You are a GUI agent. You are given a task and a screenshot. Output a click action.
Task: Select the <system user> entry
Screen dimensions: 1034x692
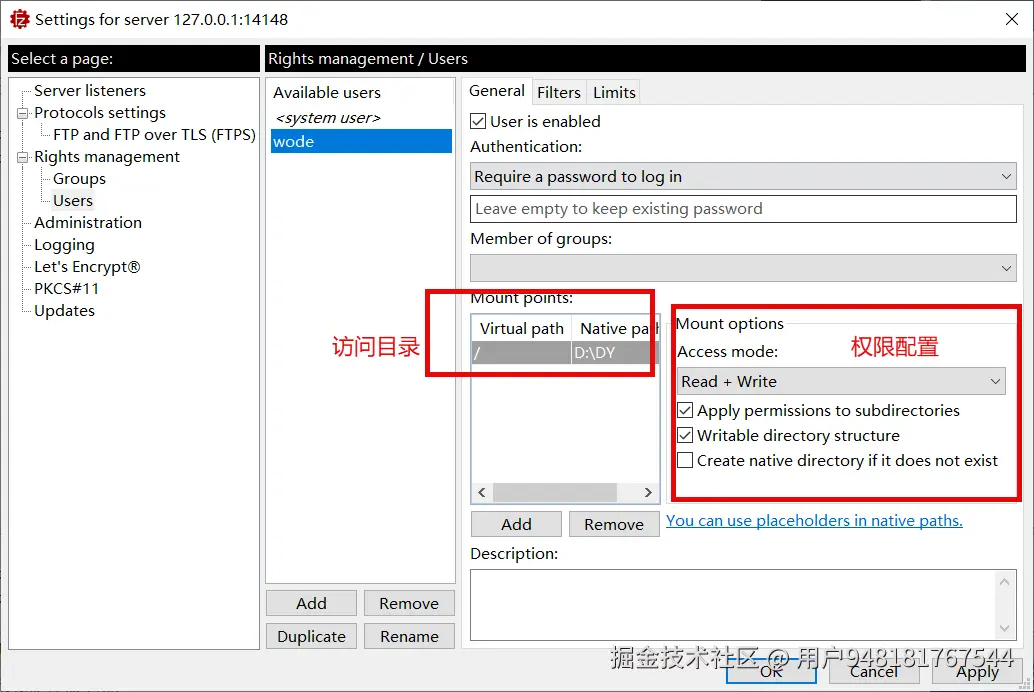(328, 118)
